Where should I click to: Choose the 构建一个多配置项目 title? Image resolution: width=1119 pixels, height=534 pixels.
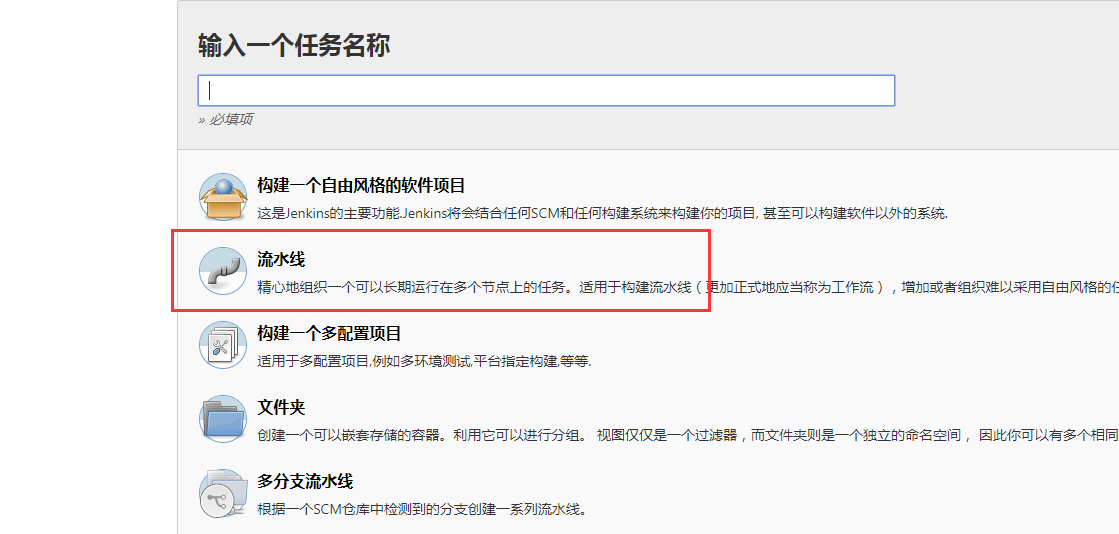(x=329, y=333)
